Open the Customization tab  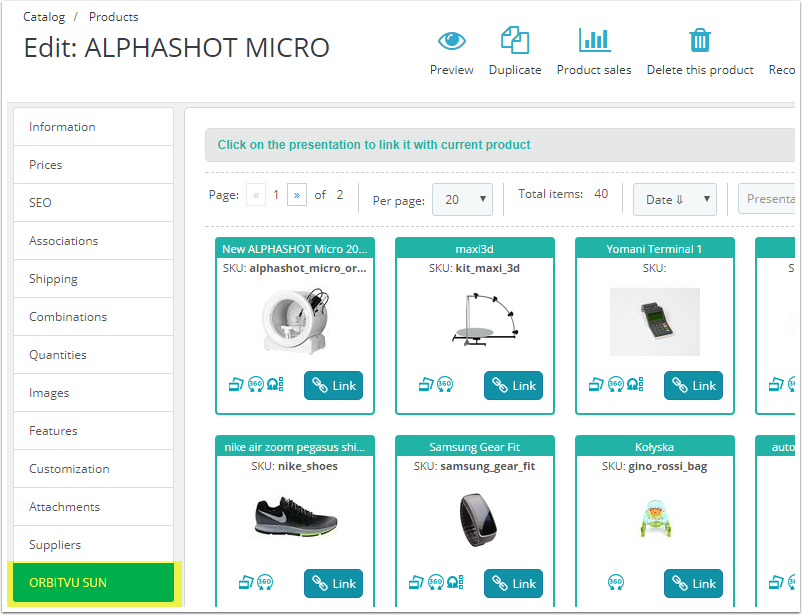coord(94,469)
